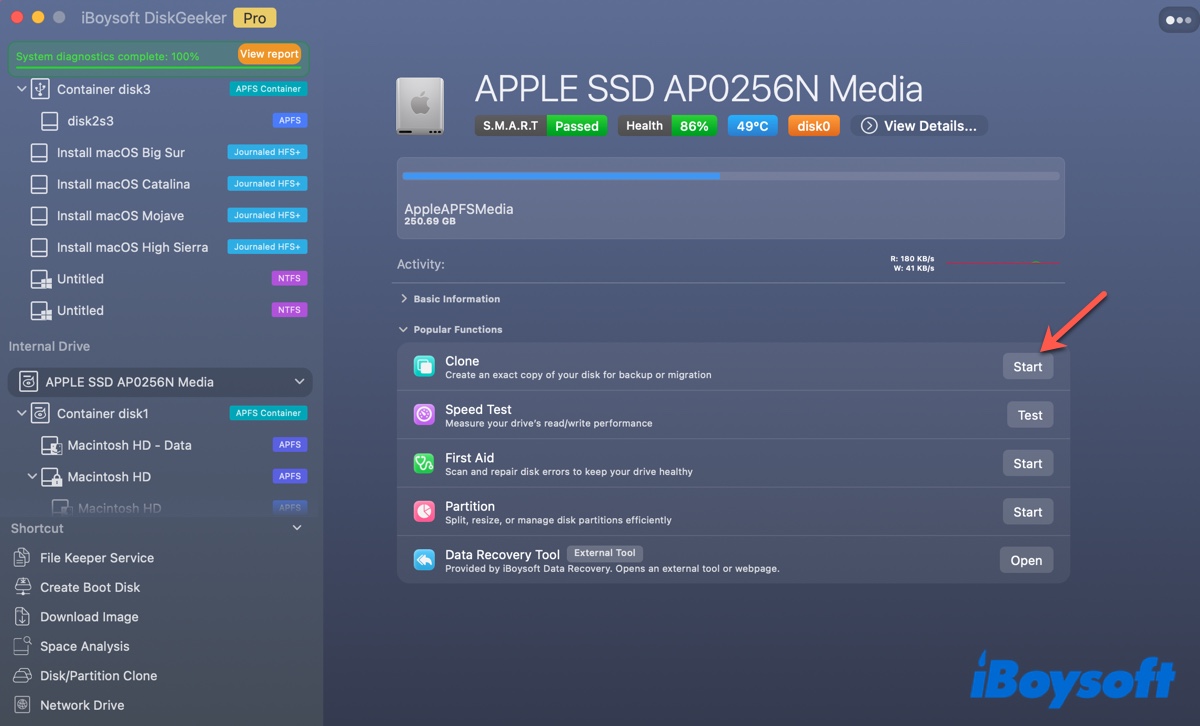Click the disk0 identifier badge
This screenshot has height=726, width=1200.
(814, 126)
